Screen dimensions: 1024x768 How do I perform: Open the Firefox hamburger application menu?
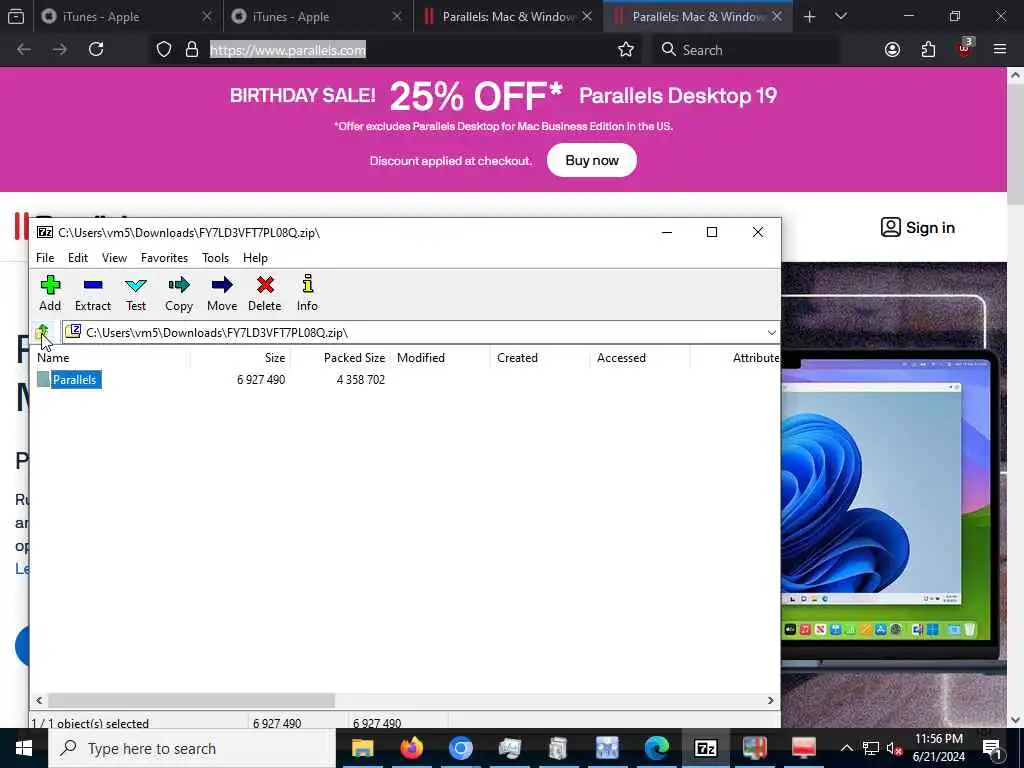point(1000,50)
